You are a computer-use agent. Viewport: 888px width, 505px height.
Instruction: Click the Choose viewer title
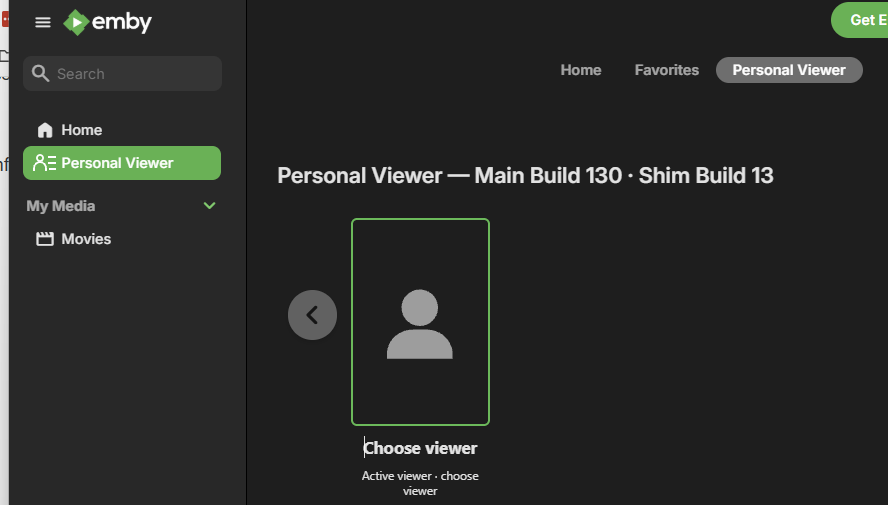click(x=420, y=448)
